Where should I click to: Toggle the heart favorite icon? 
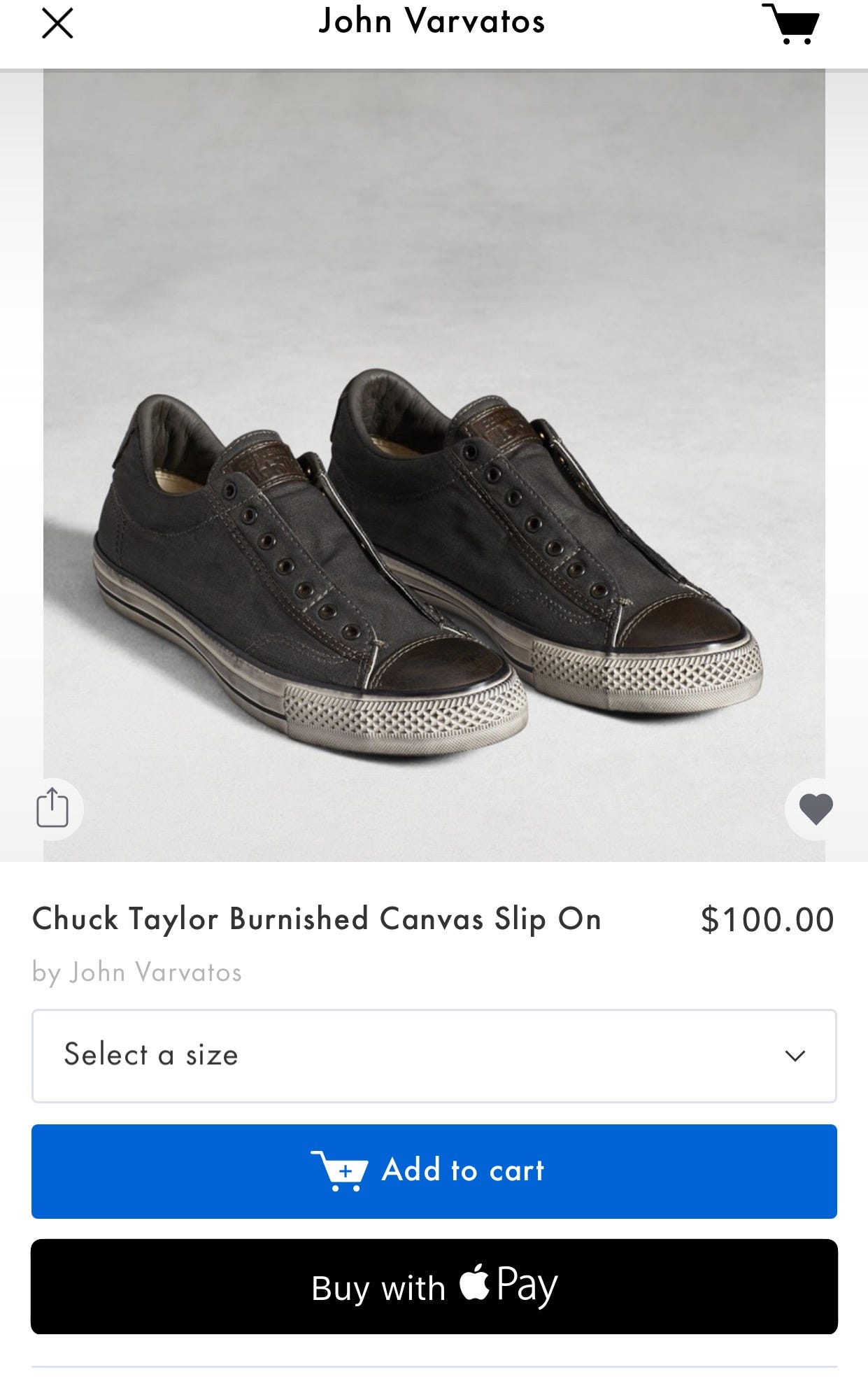(x=816, y=809)
